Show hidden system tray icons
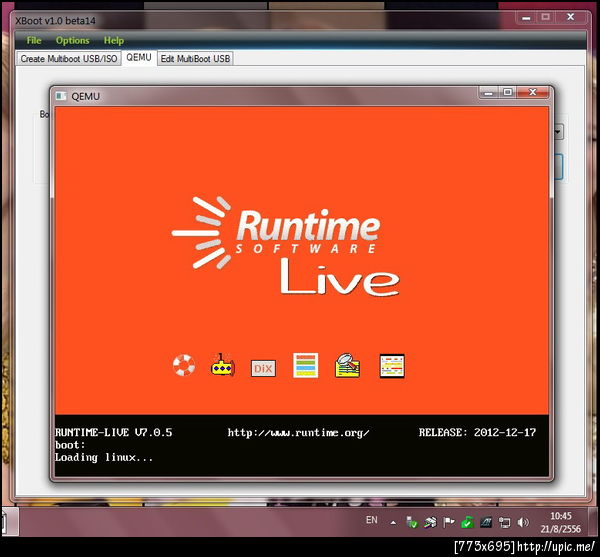The image size is (600, 557). click(393, 521)
